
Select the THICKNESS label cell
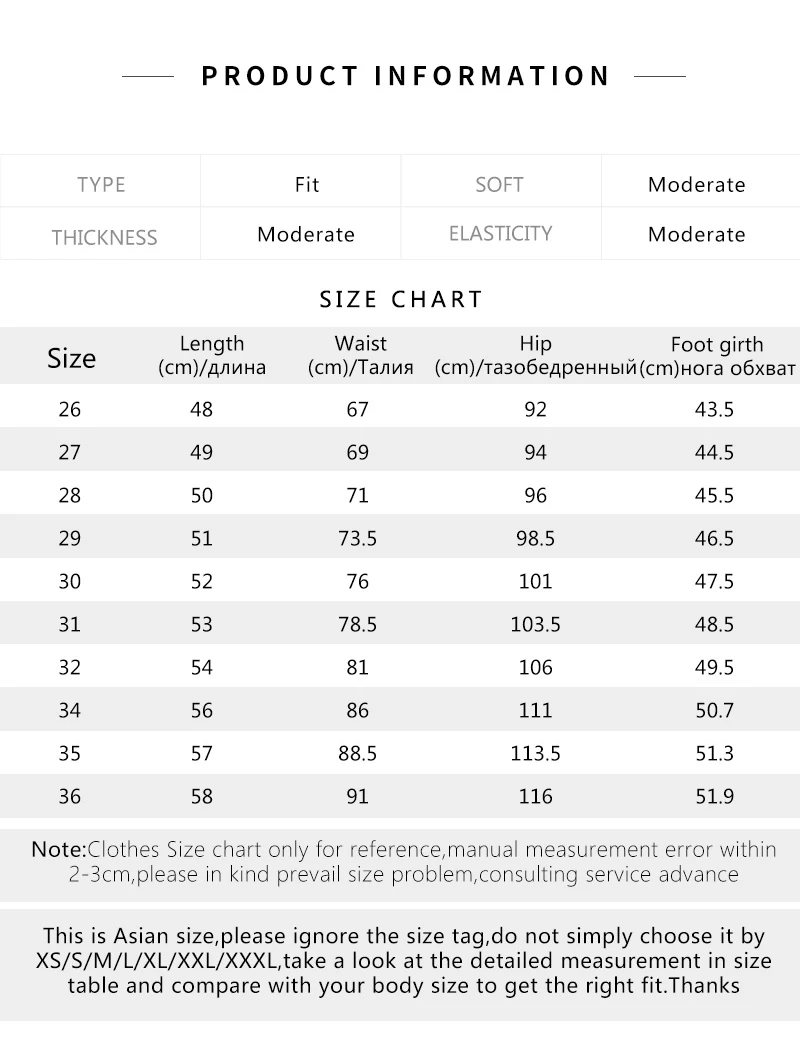(104, 237)
